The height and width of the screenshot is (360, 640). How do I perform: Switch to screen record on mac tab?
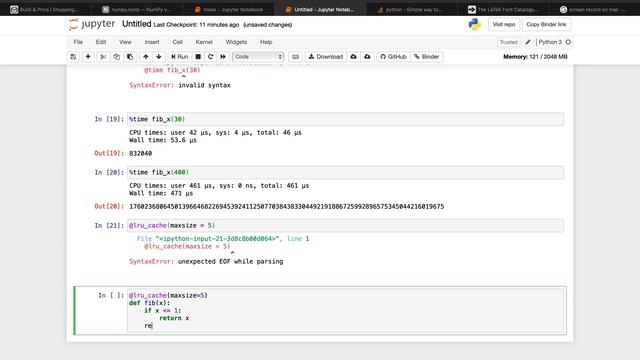coord(594,9)
